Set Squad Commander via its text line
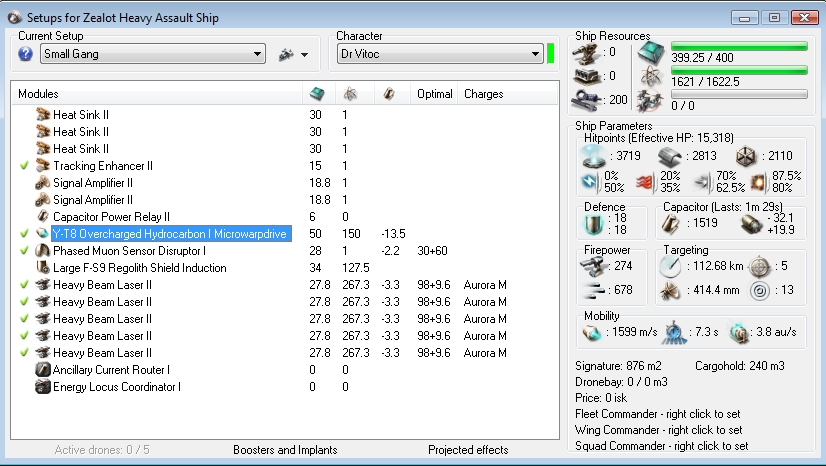This screenshot has height=466, width=826. point(662,445)
